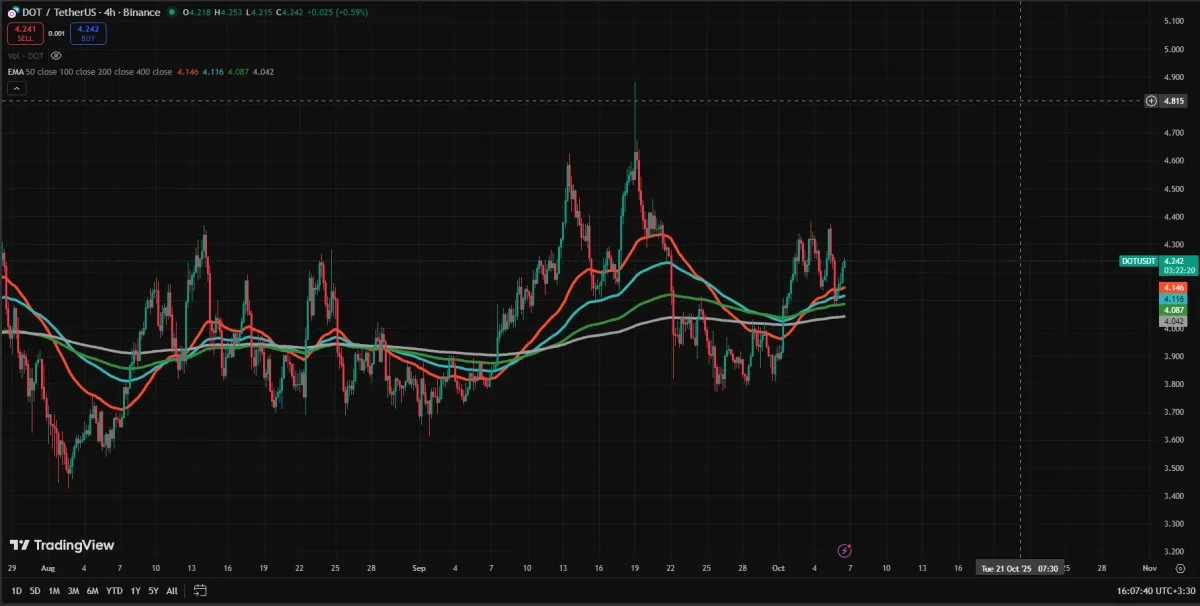Click the red 4.146 EMA scale label
1200x606 pixels.
[x=1174, y=288]
